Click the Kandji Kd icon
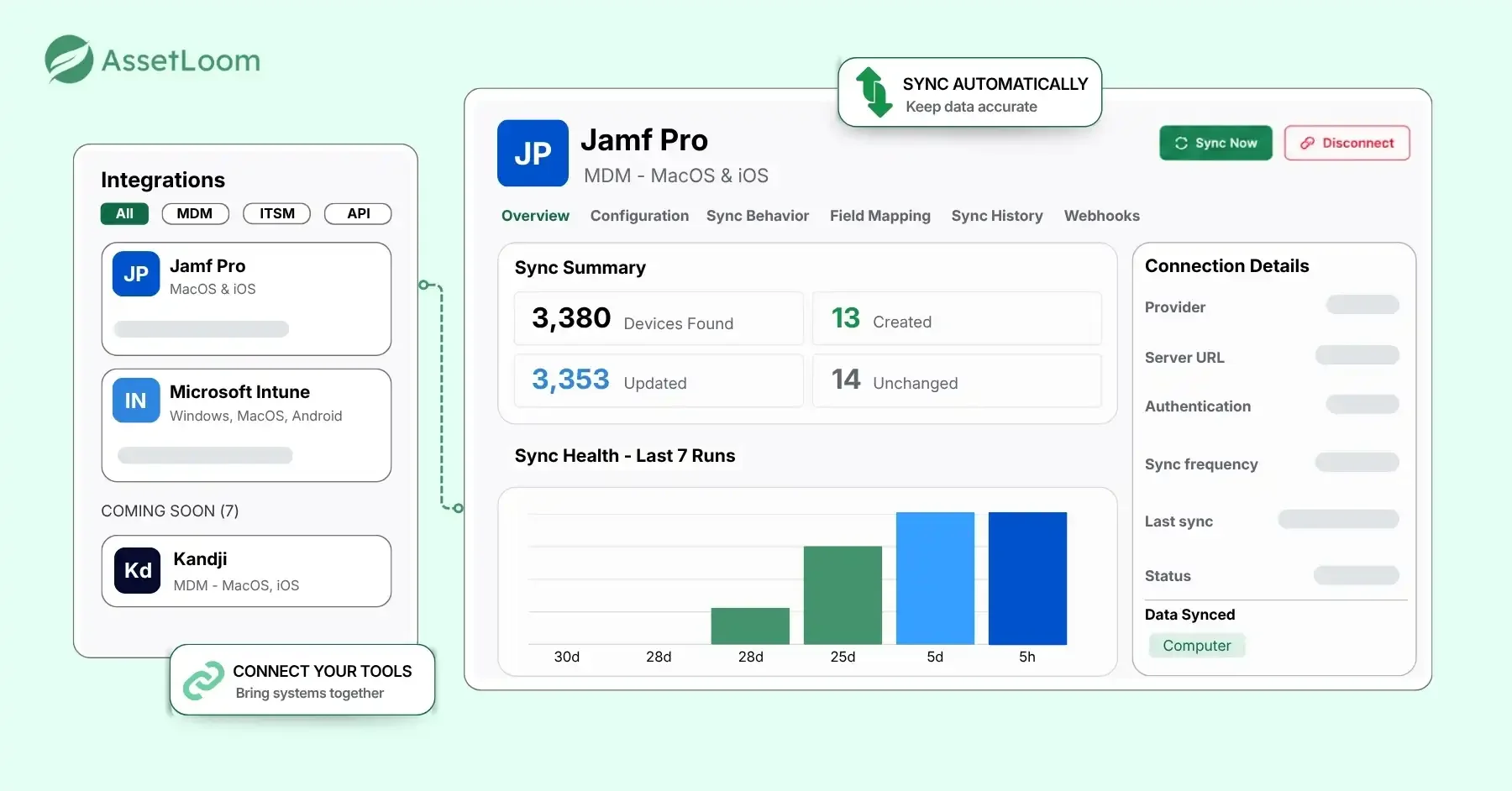Image resolution: width=1512 pixels, height=791 pixels. point(138,571)
